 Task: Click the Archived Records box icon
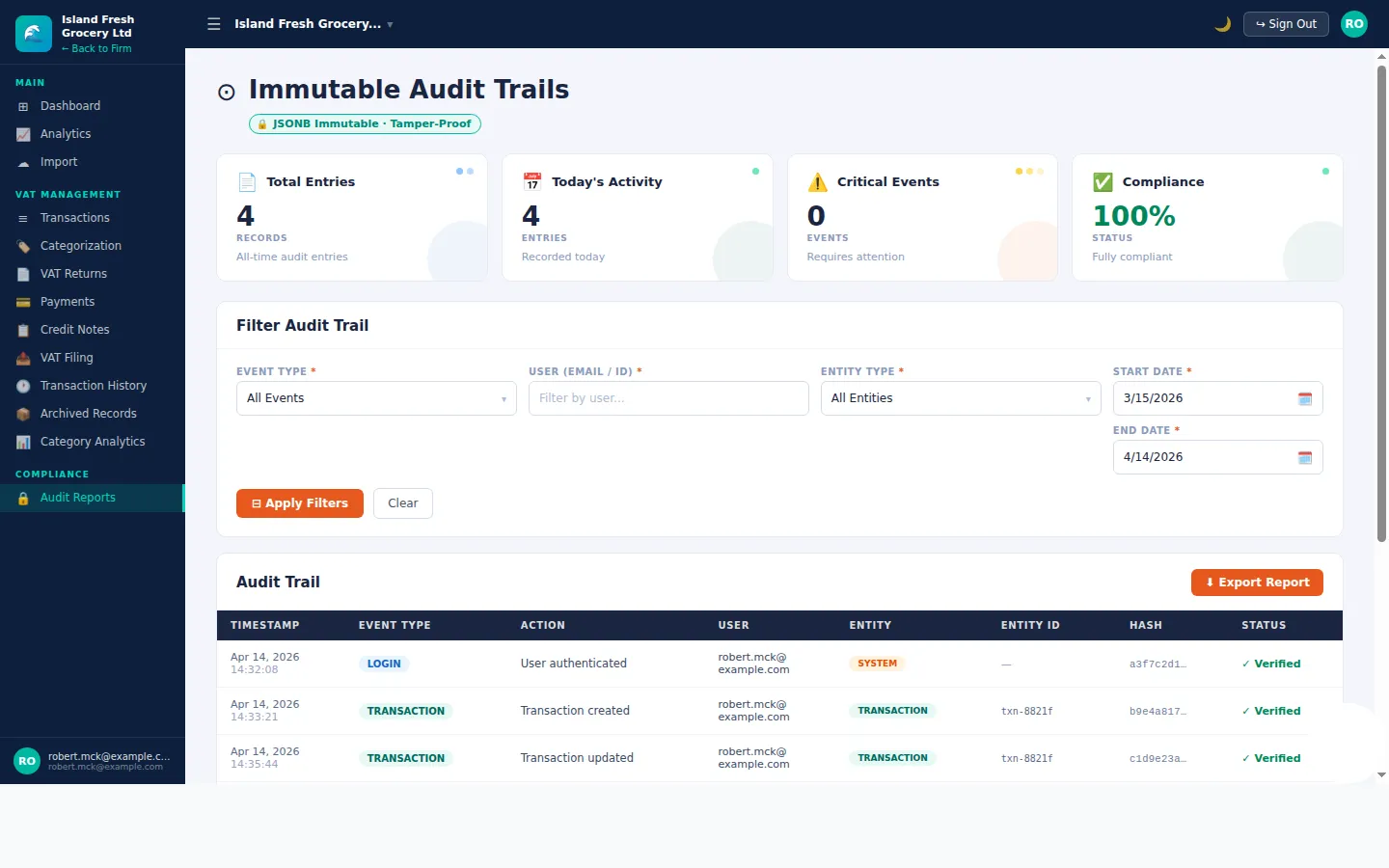point(23,414)
